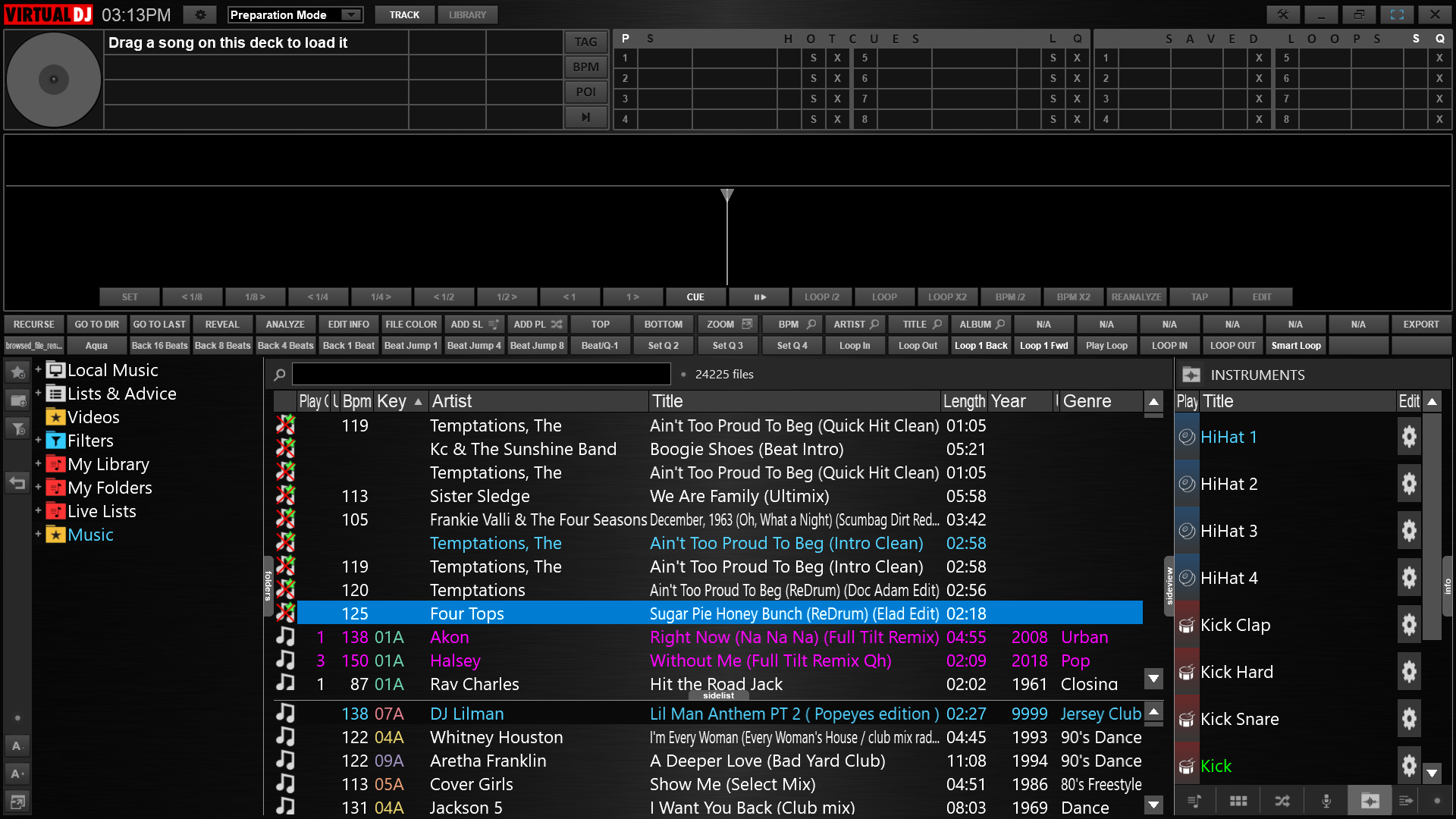
Task: Click the add favorite folder star icon
Action: [17, 372]
